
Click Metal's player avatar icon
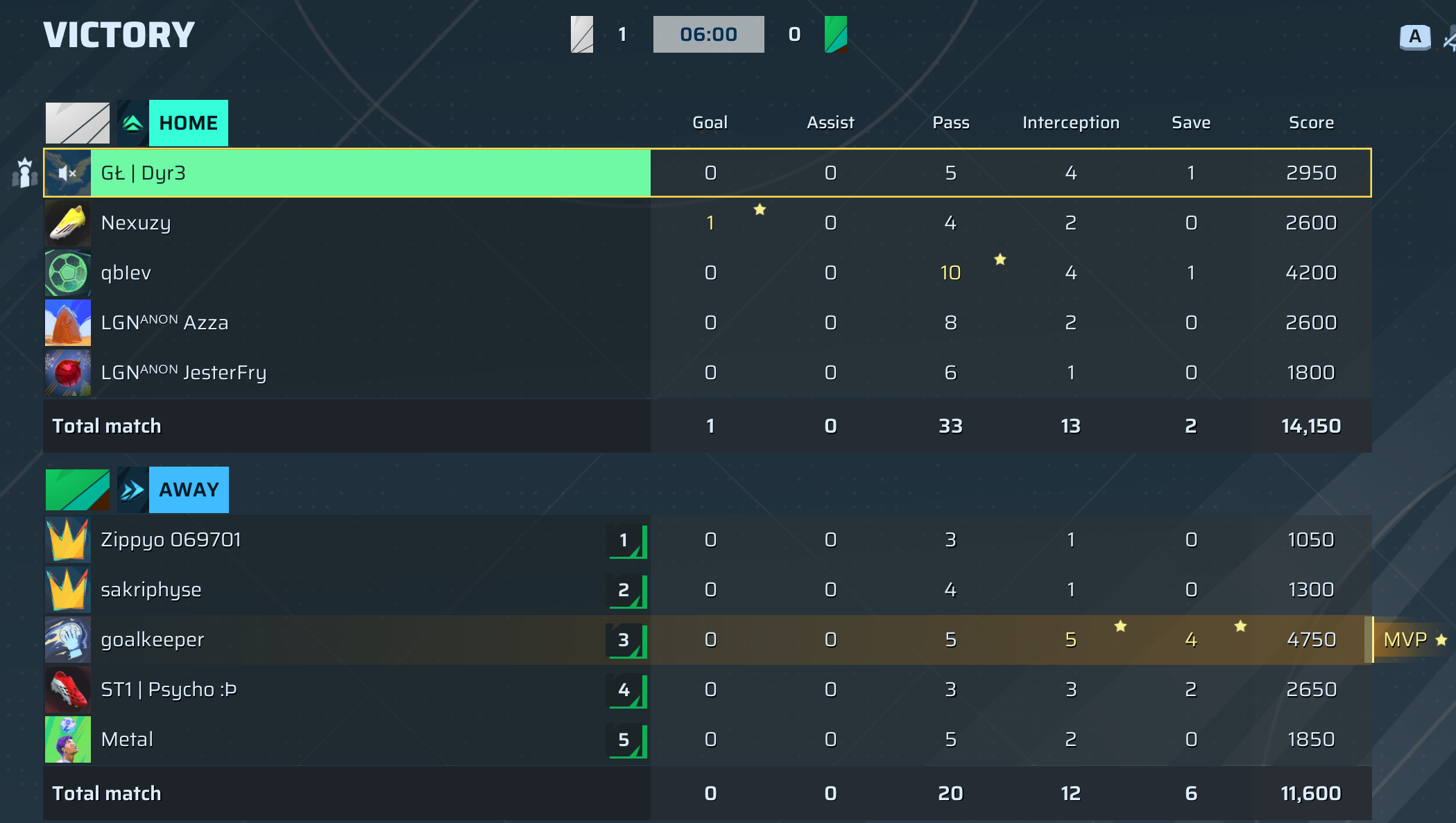(68, 739)
